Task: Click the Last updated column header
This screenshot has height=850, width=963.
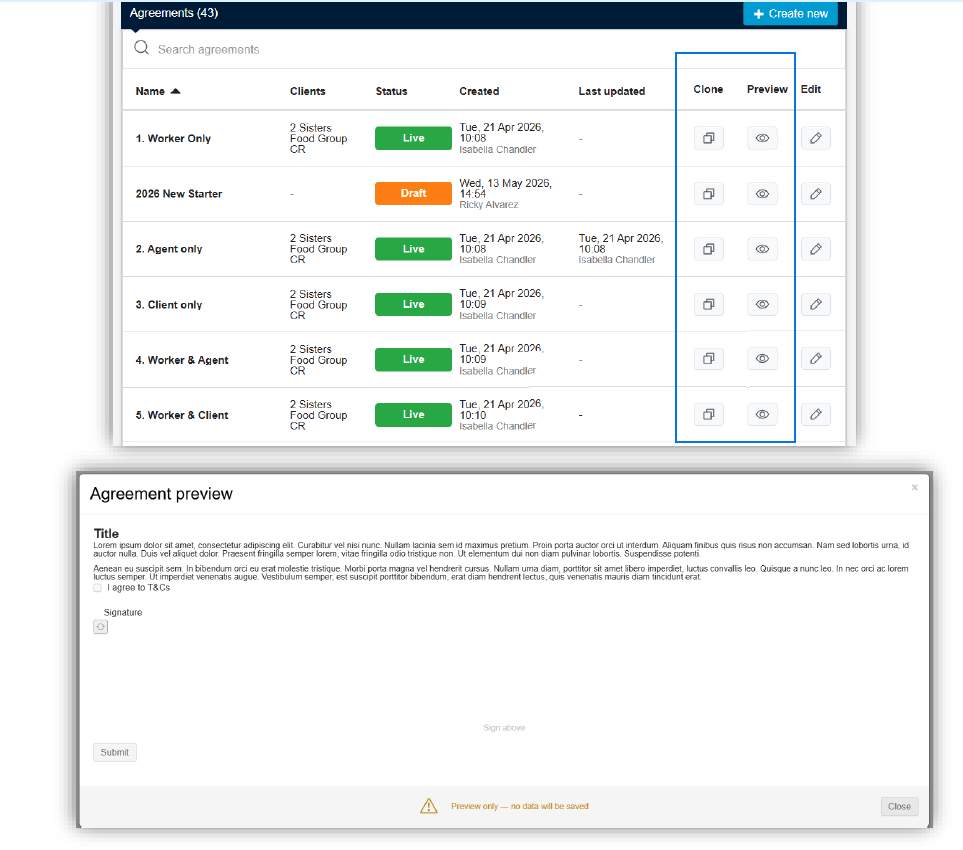Action: click(612, 91)
